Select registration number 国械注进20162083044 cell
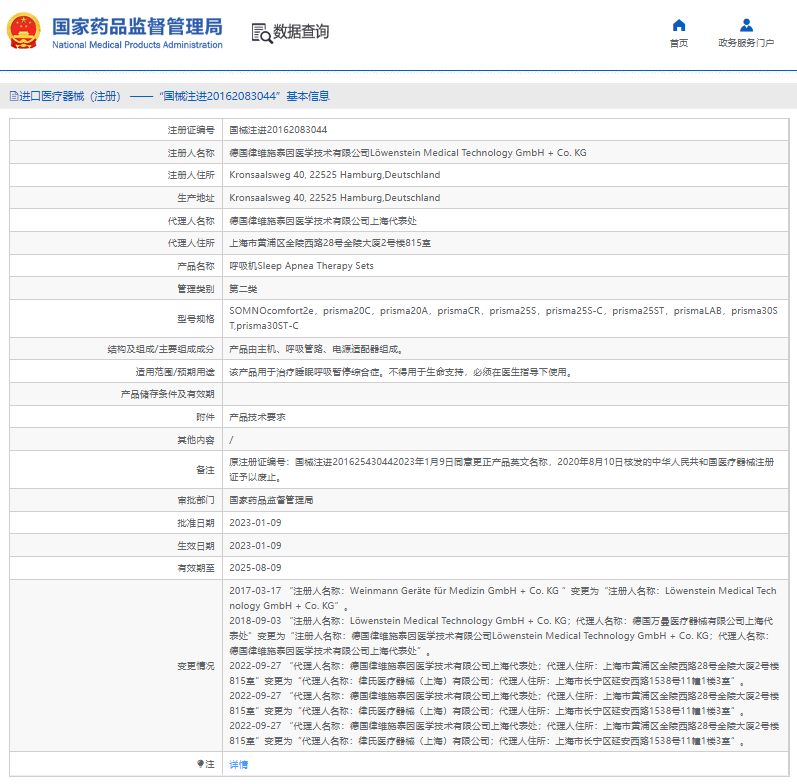The height and width of the screenshot is (784, 797). pyautogui.click(x=278, y=130)
